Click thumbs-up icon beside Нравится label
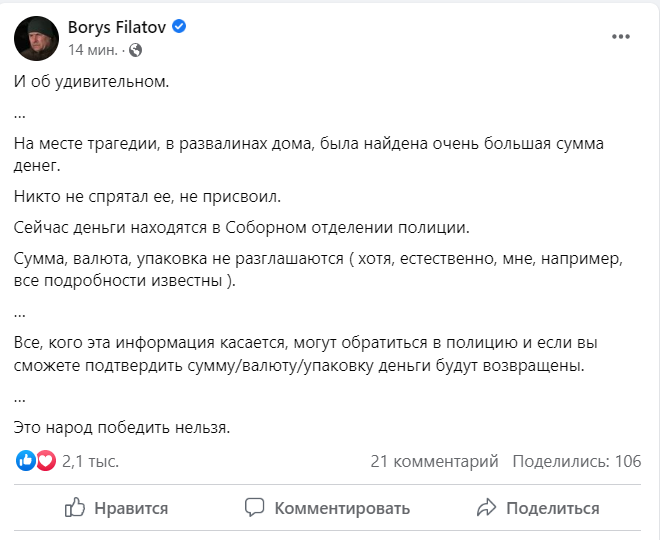Image resolution: width=660 pixels, height=540 pixels. coord(75,508)
